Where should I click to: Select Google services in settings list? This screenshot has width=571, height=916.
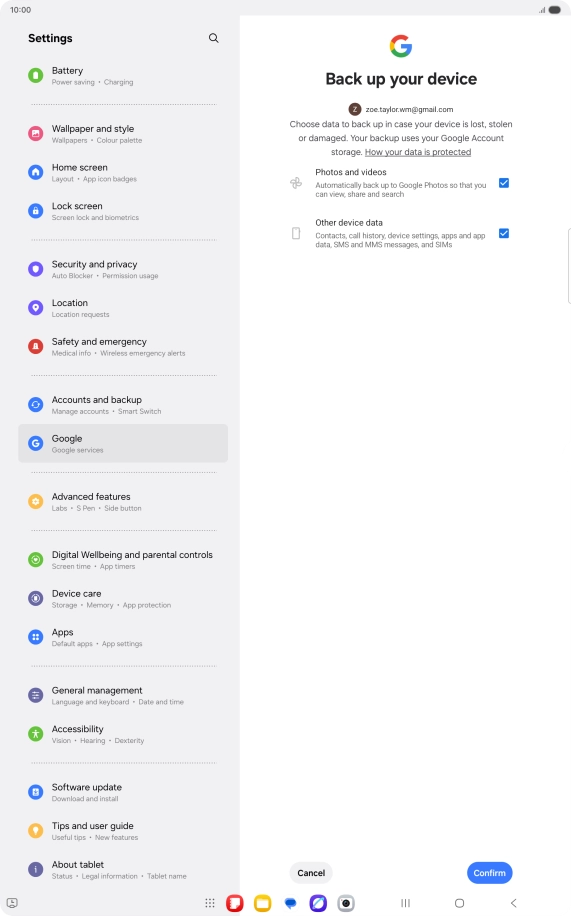pyautogui.click(x=123, y=443)
